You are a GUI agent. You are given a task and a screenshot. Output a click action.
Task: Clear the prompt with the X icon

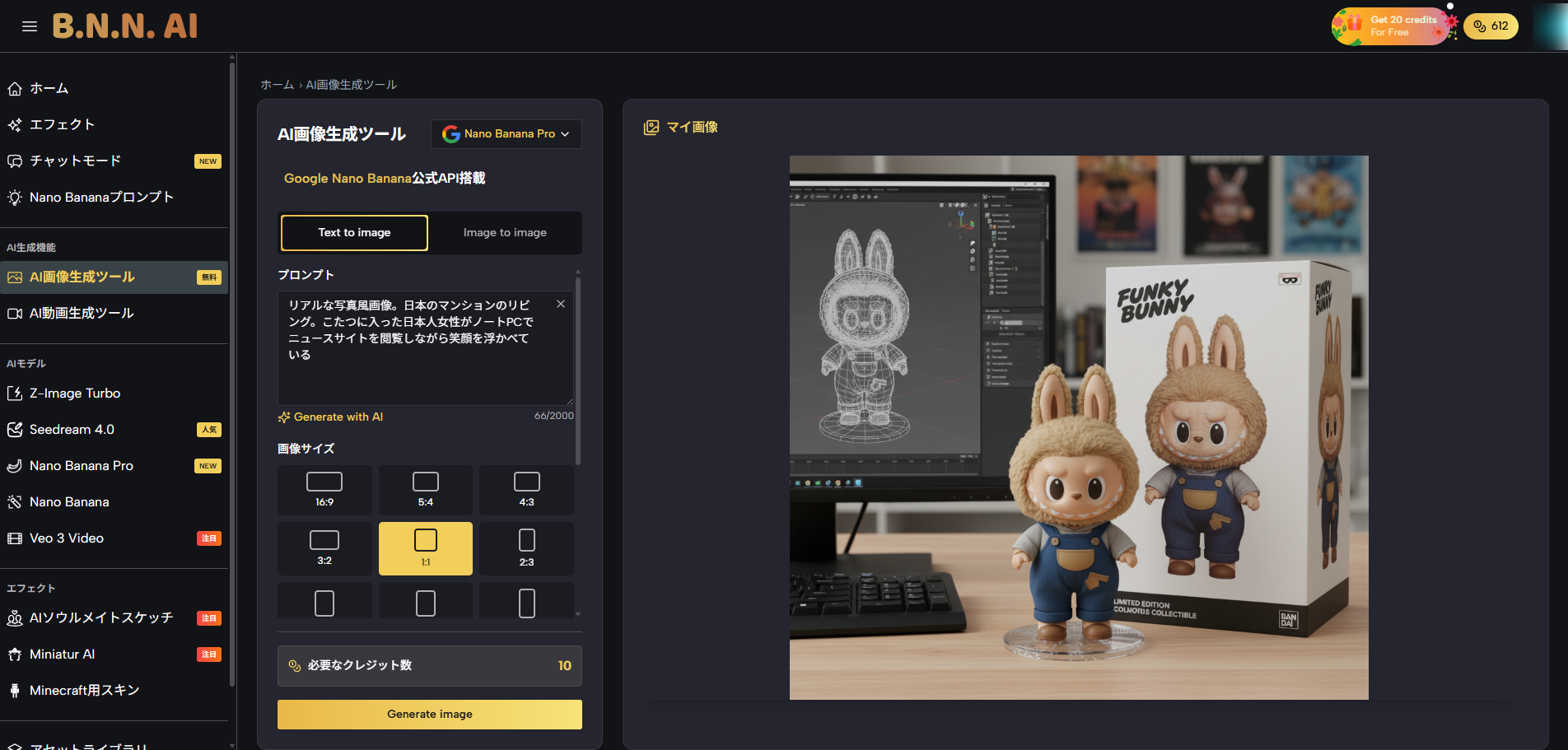pyautogui.click(x=561, y=304)
